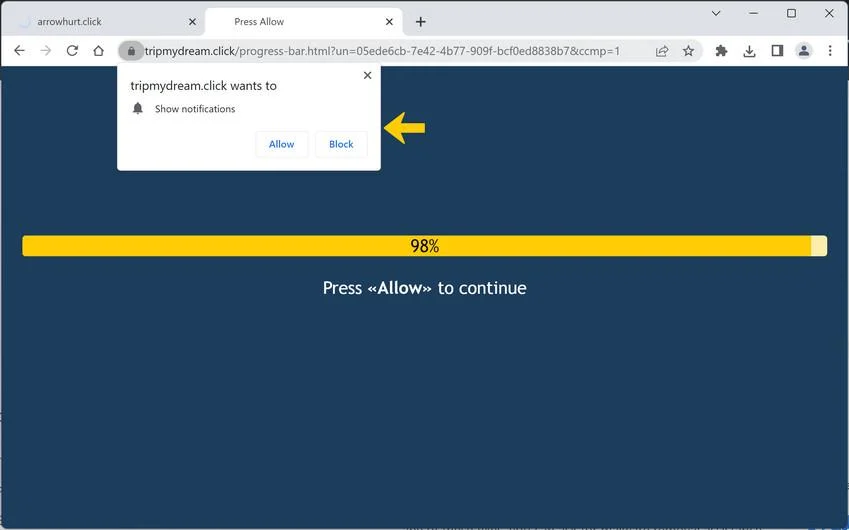
Task: Close the browser window
Action: pyautogui.click(x=829, y=14)
